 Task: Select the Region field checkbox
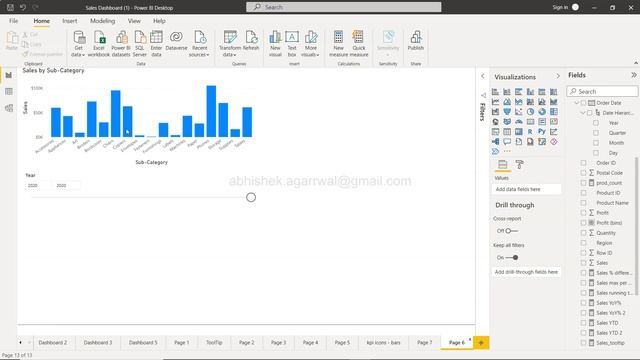point(584,243)
